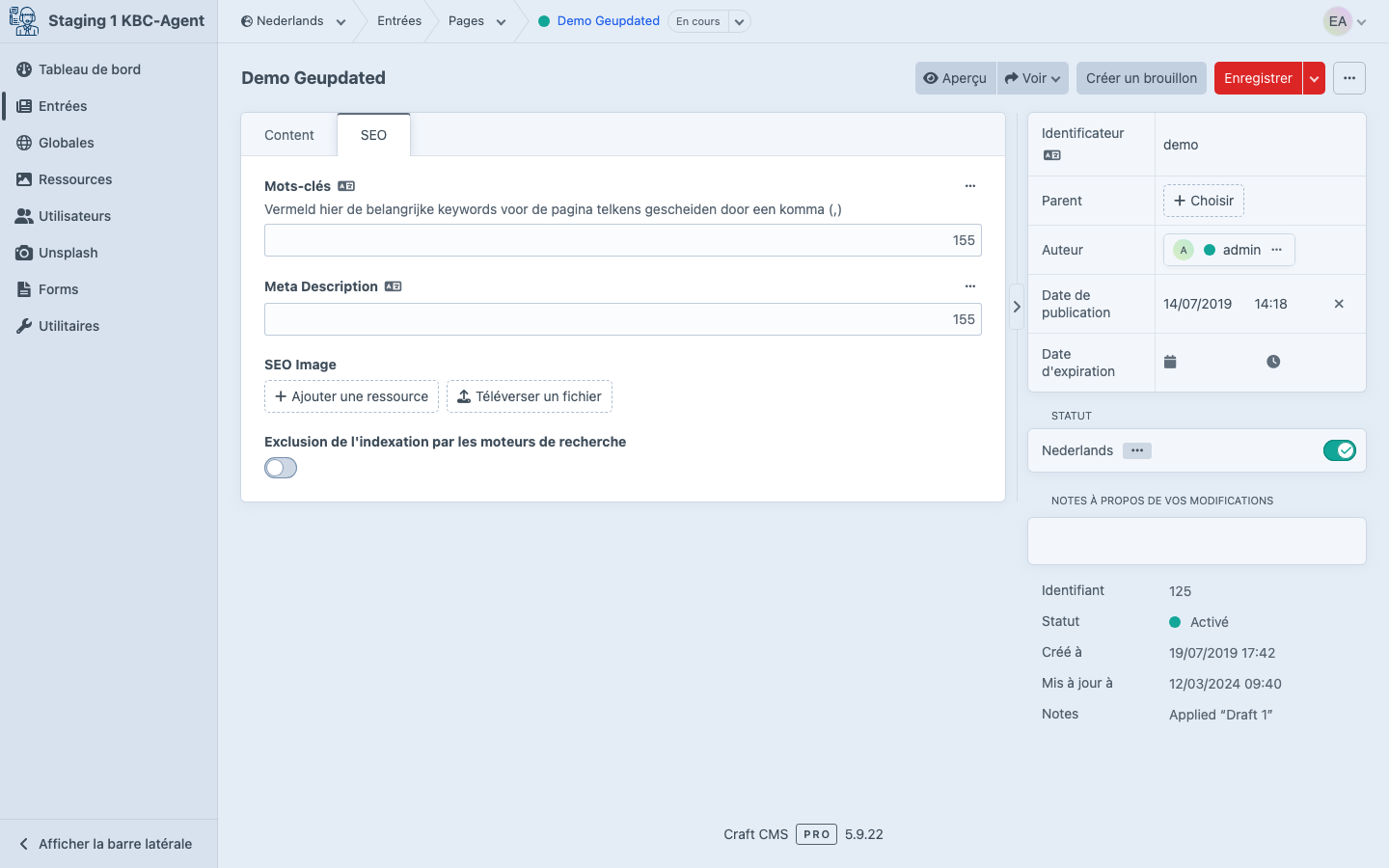1389x868 pixels.
Task: Open more entry actions ellipsis button
Action: click(x=1349, y=78)
